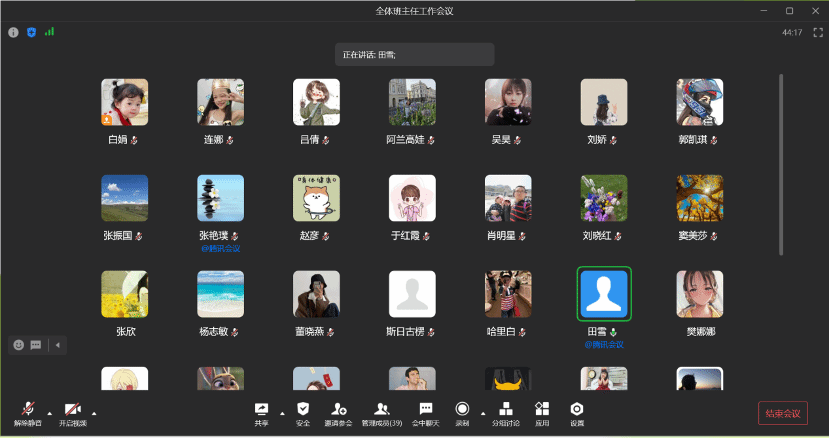Click the green network signal icon
Image resolution: width=830 pixels, height=438 pixels.
click(49, 32)
